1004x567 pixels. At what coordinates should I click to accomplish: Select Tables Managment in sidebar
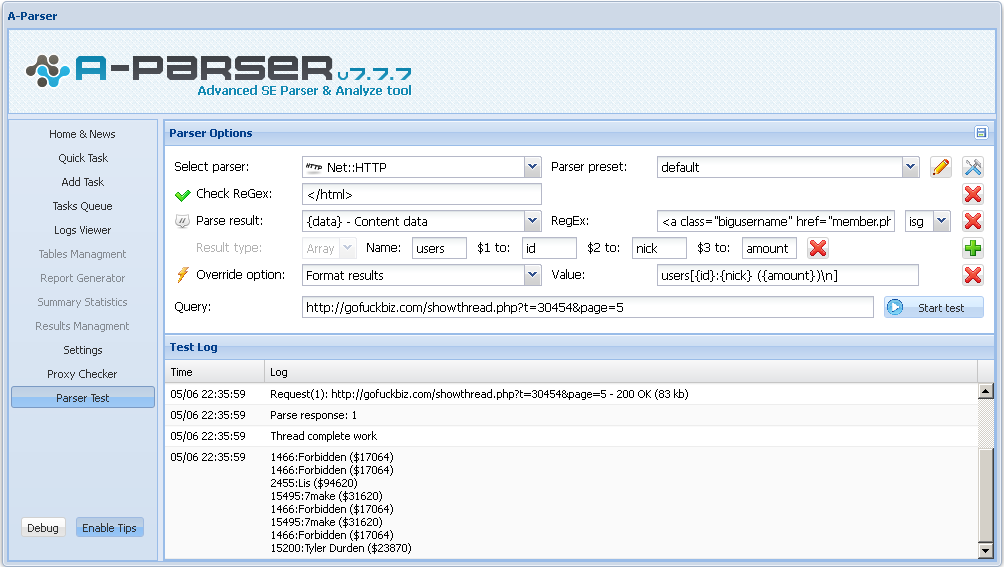[83, 254]
